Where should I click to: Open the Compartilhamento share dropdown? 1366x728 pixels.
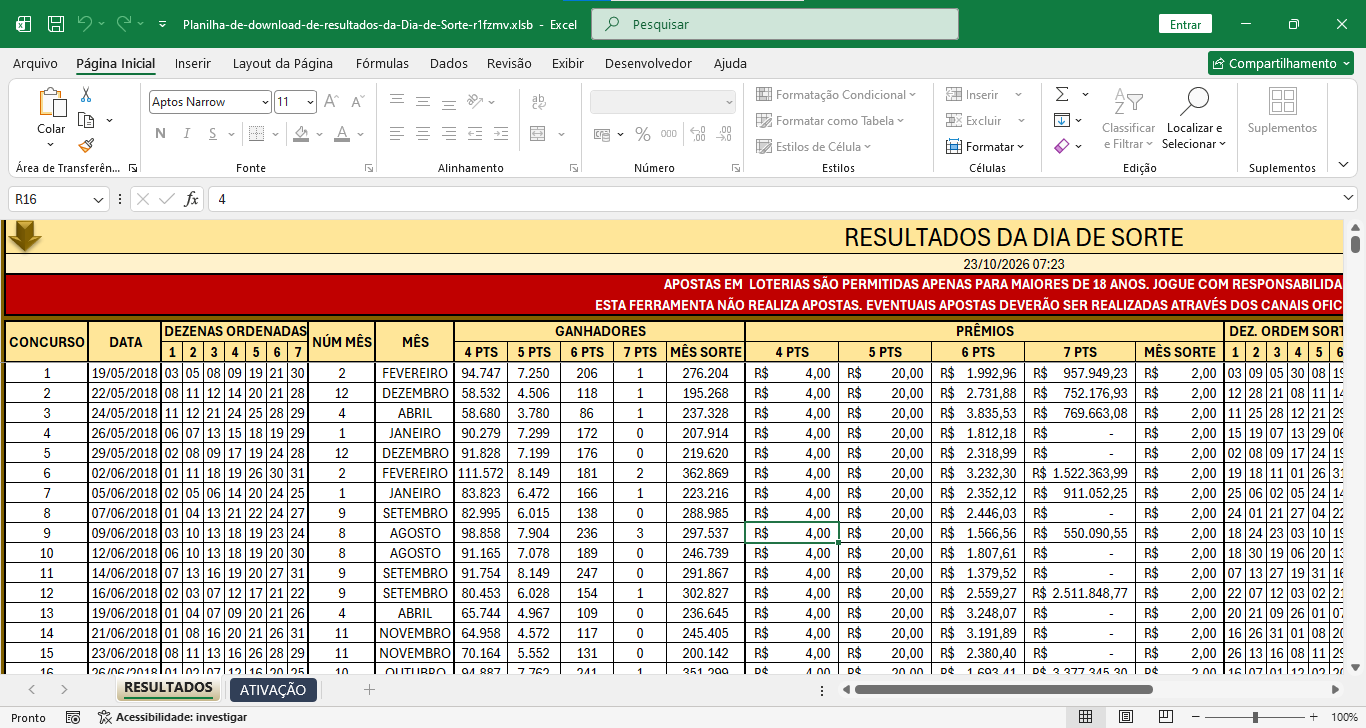pyautogui.click(x=1280, y=63)
